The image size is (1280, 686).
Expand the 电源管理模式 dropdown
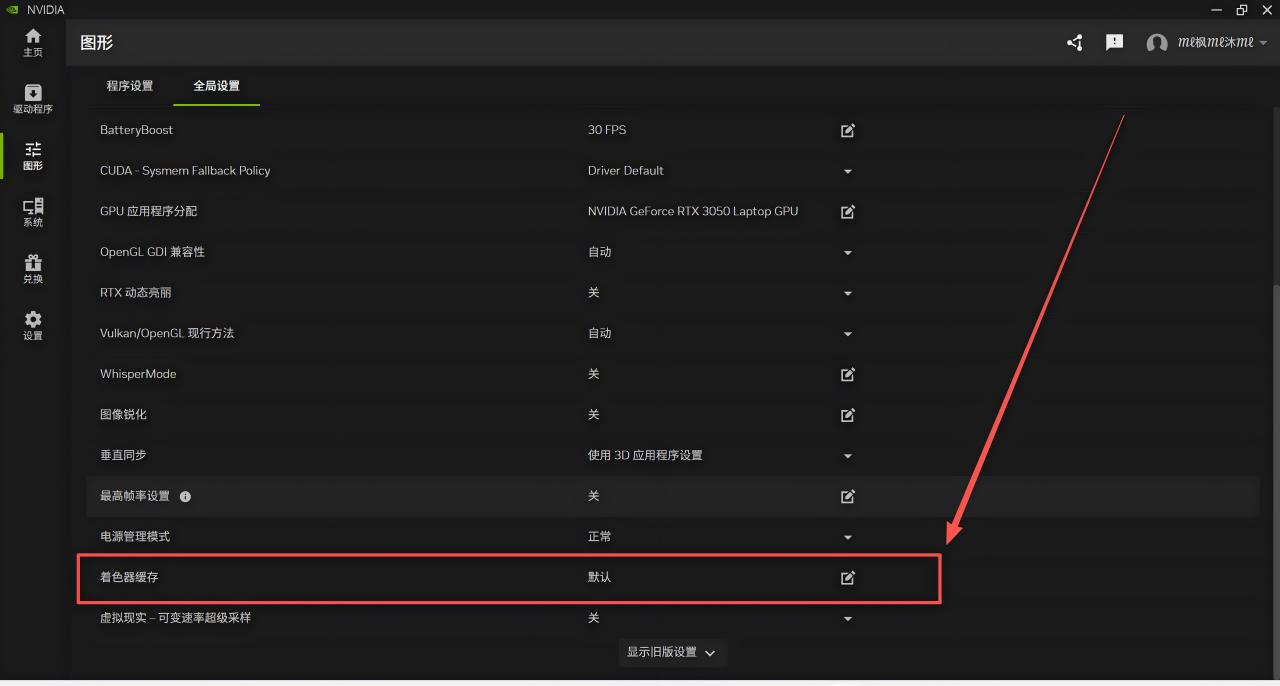(848, 537)
